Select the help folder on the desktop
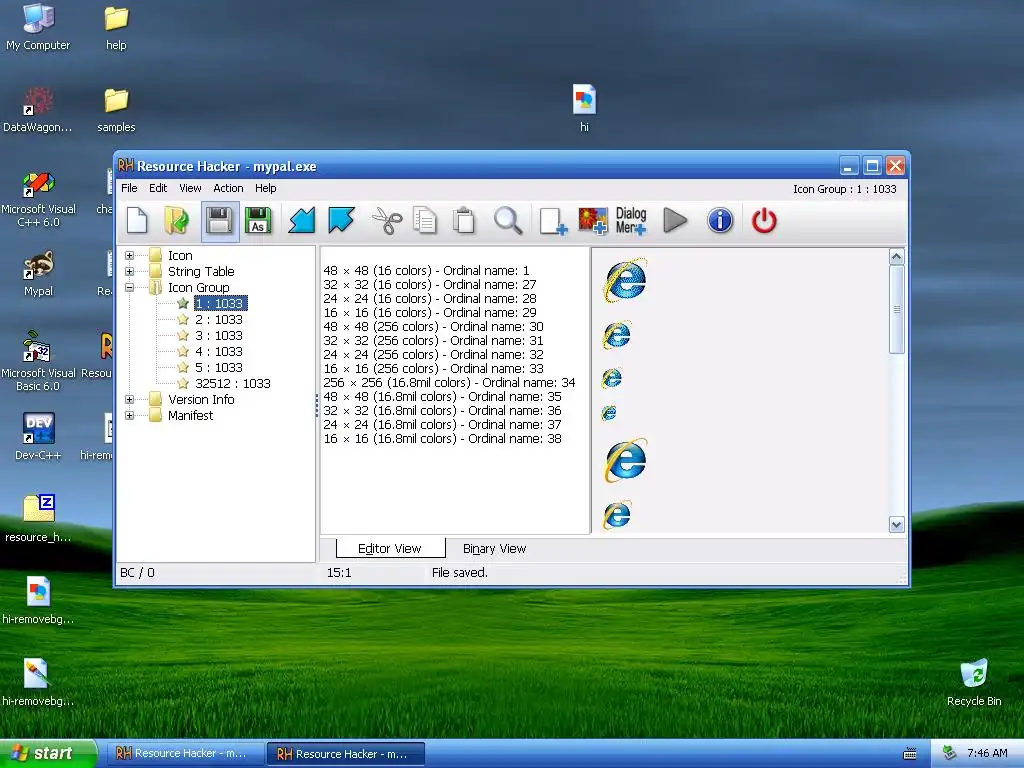Screen dimensions: 1024x768 click(116, 28)
